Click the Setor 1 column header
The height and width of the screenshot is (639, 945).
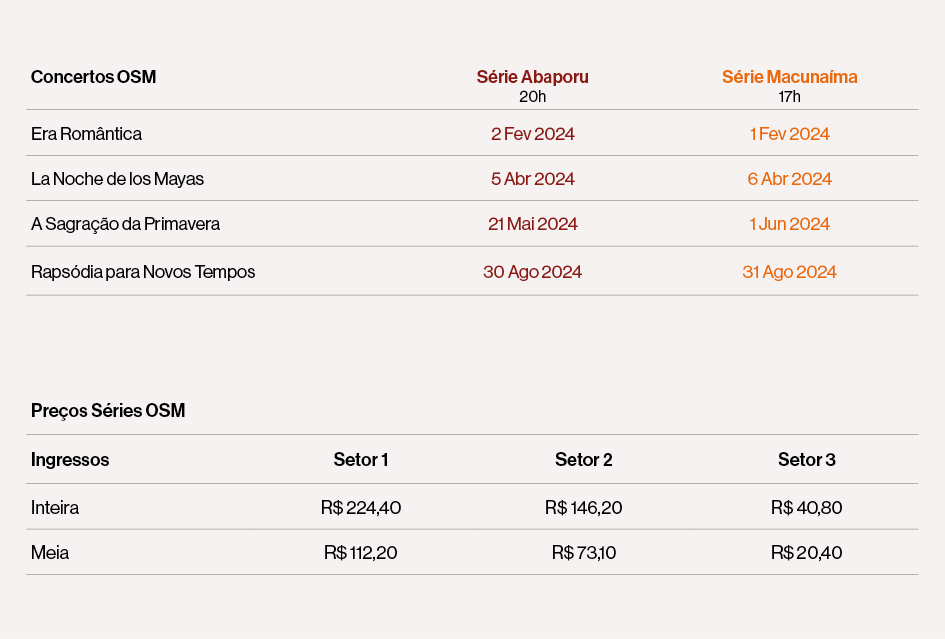pos(361,460)
